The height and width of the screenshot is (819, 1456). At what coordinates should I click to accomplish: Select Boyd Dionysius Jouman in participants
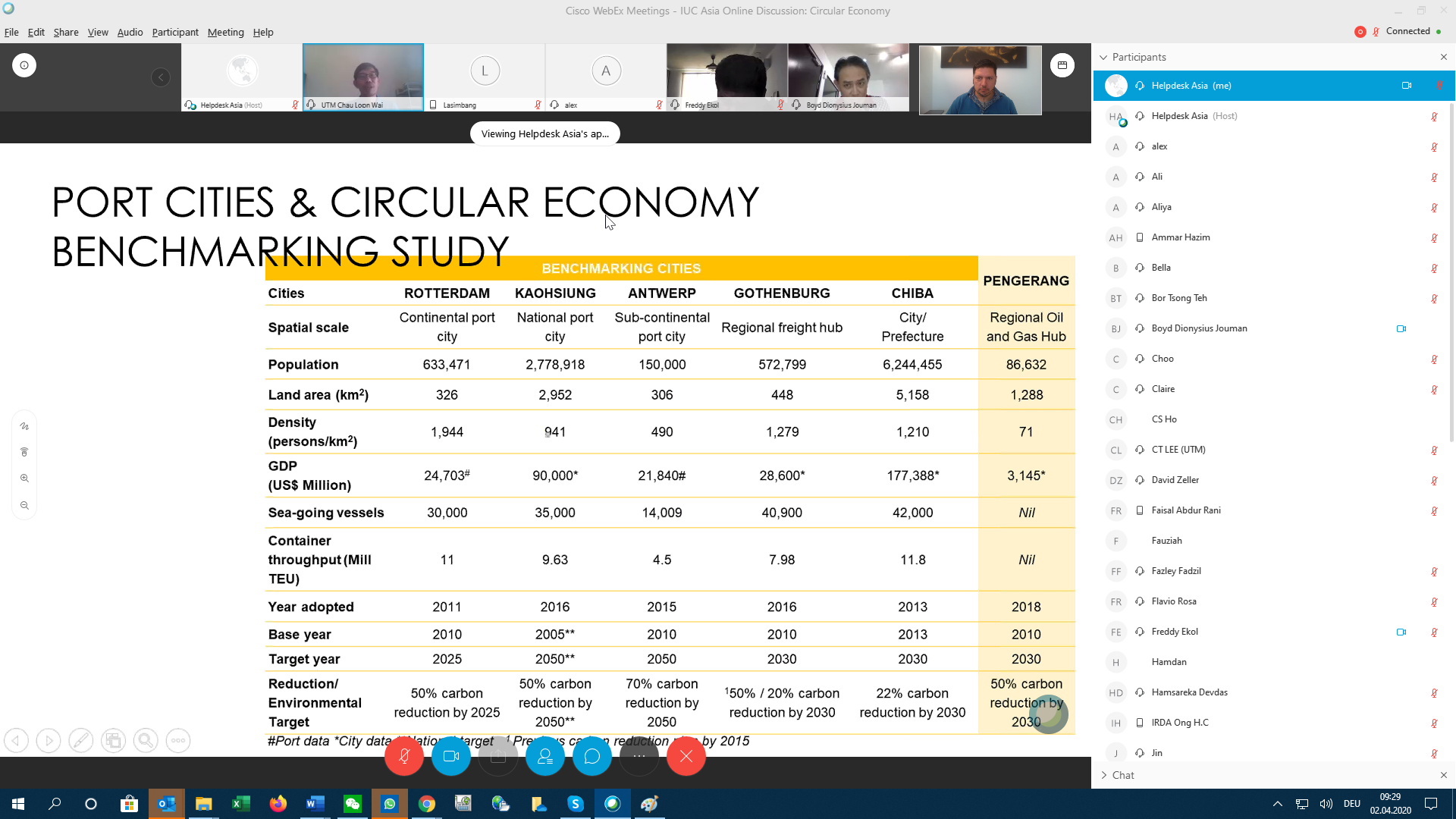[x=1198, y=328]
